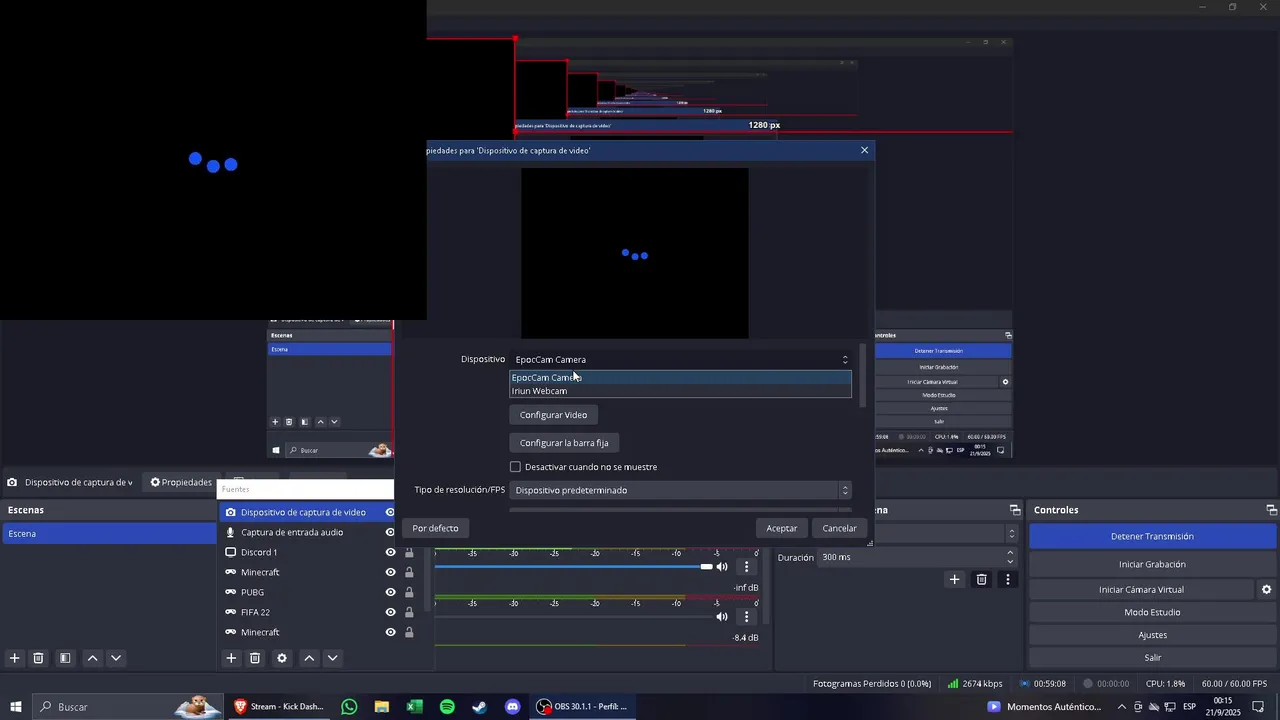Open Tipo de resolución/FPS dropdown
The width and height of the screenshot is (1280, 720).
pos(681,490)
